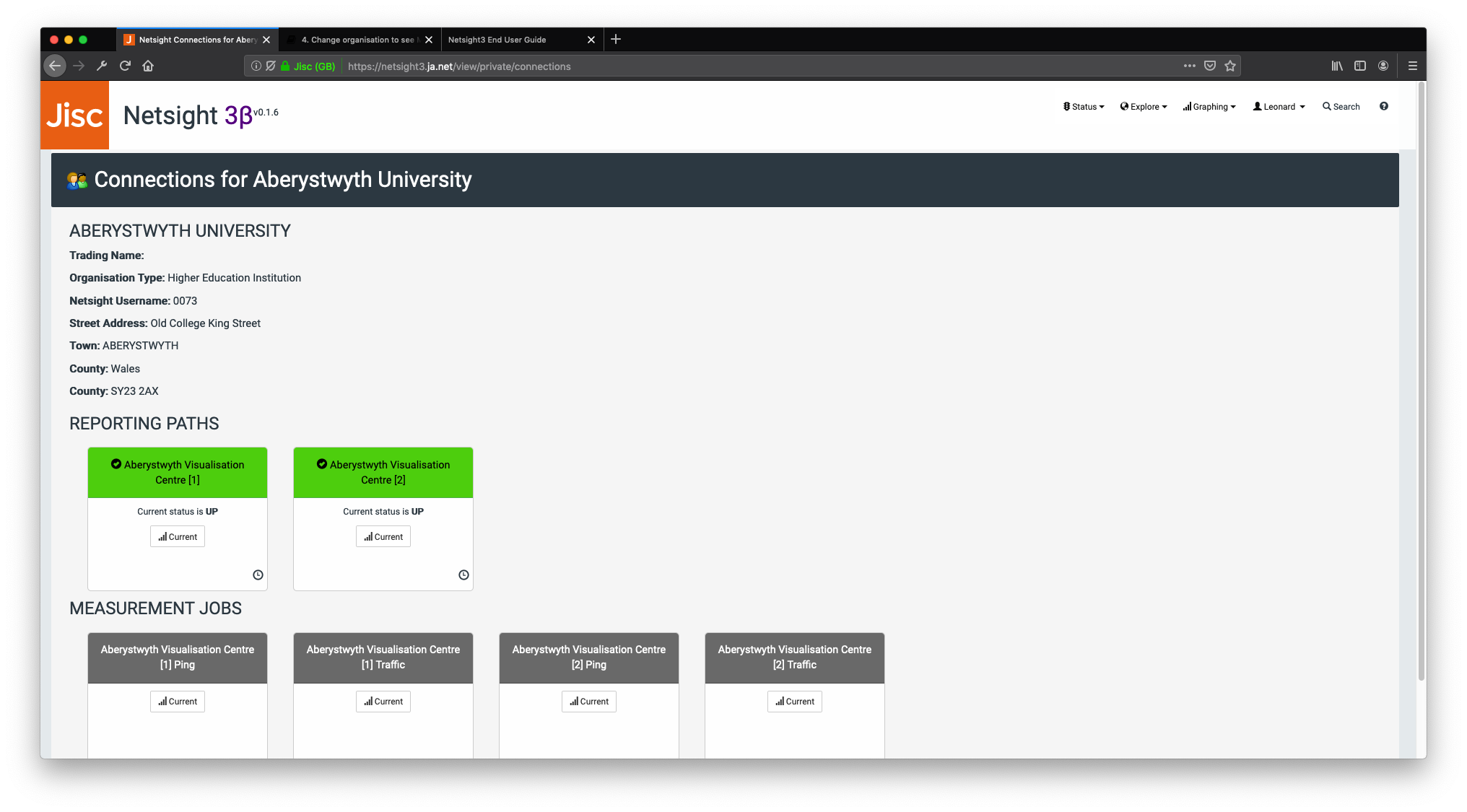Click Current under Visualisation Centre [2] reporting path
This screenshot has width=1467, height=812.
click(383, 537)
